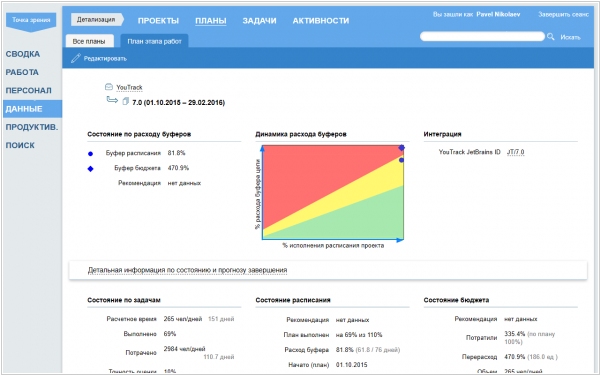Image resolution: width=600 pixels, height=375 pixels.
Task: Click Расчетное время value 265 чел/дней
Action: (183, 319)
